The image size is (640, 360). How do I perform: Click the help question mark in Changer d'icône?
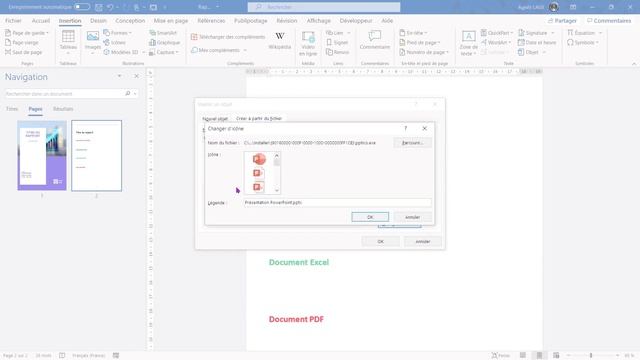pos(405,128)
